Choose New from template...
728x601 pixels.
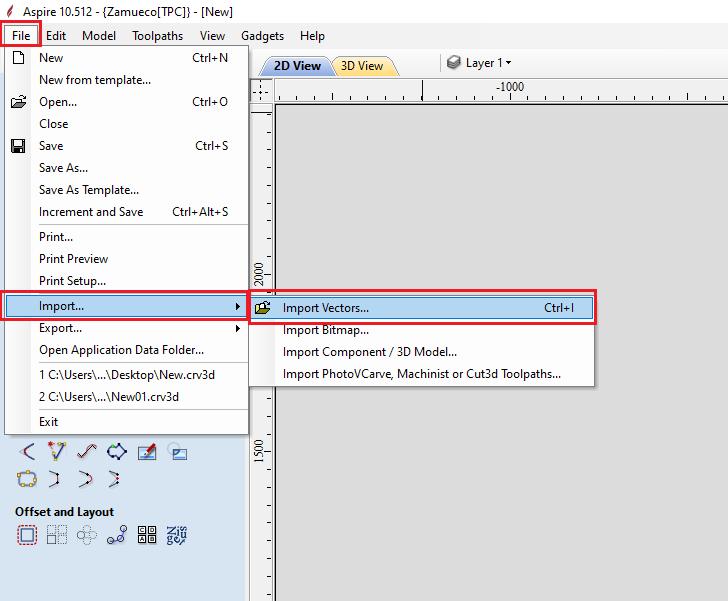pos(126,80)
